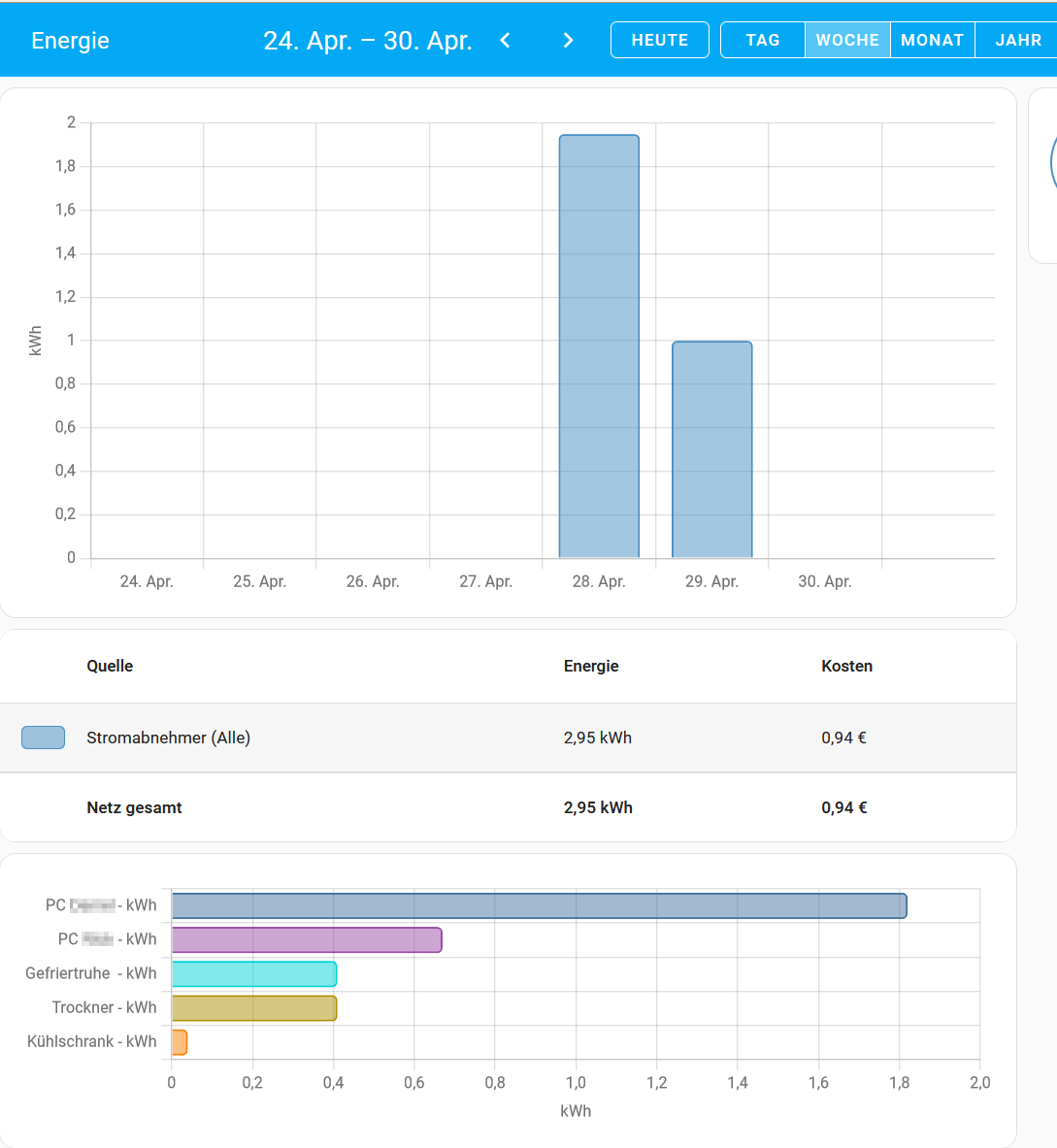
Task: Click the Gefriertruhe - kWh label
Action: click(x=90, y=973)
